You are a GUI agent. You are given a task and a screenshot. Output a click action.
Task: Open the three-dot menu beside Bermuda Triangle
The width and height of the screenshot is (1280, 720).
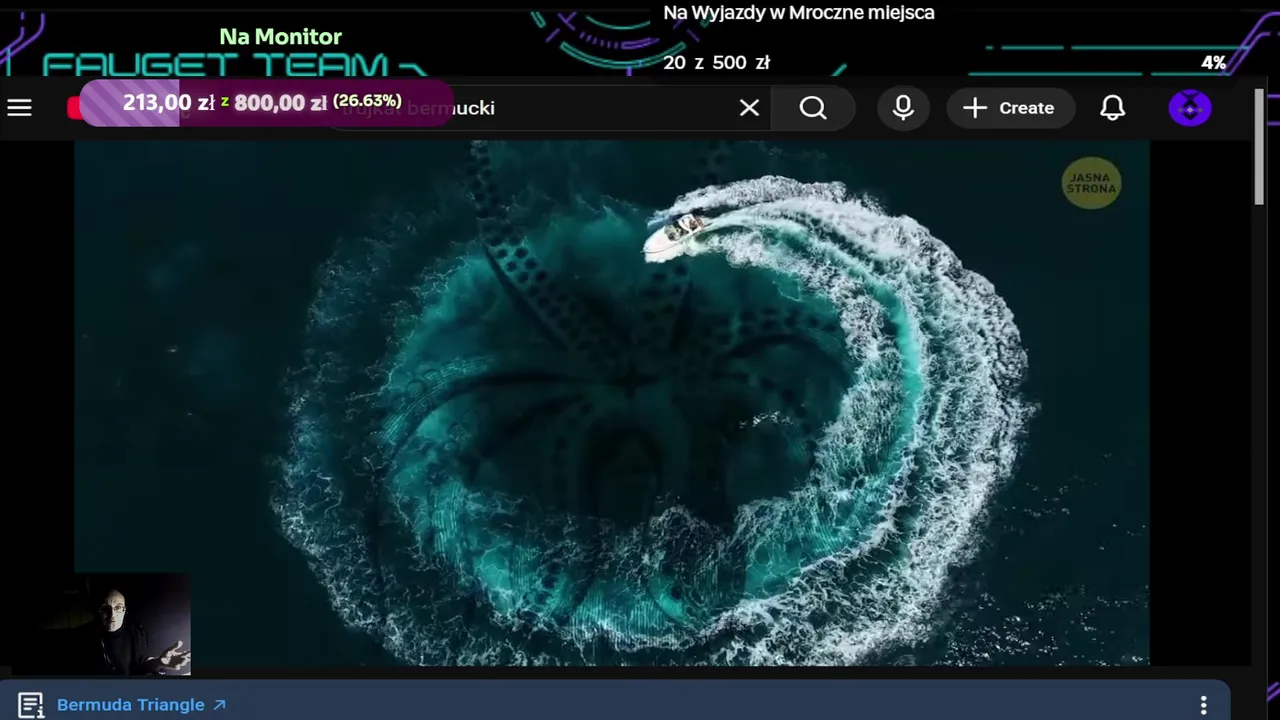point(1204,705)
